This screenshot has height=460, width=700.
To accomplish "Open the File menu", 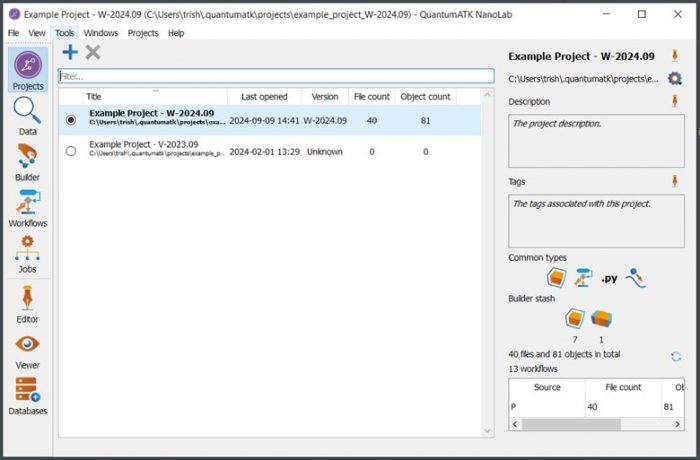I will (x=13, y=33).
